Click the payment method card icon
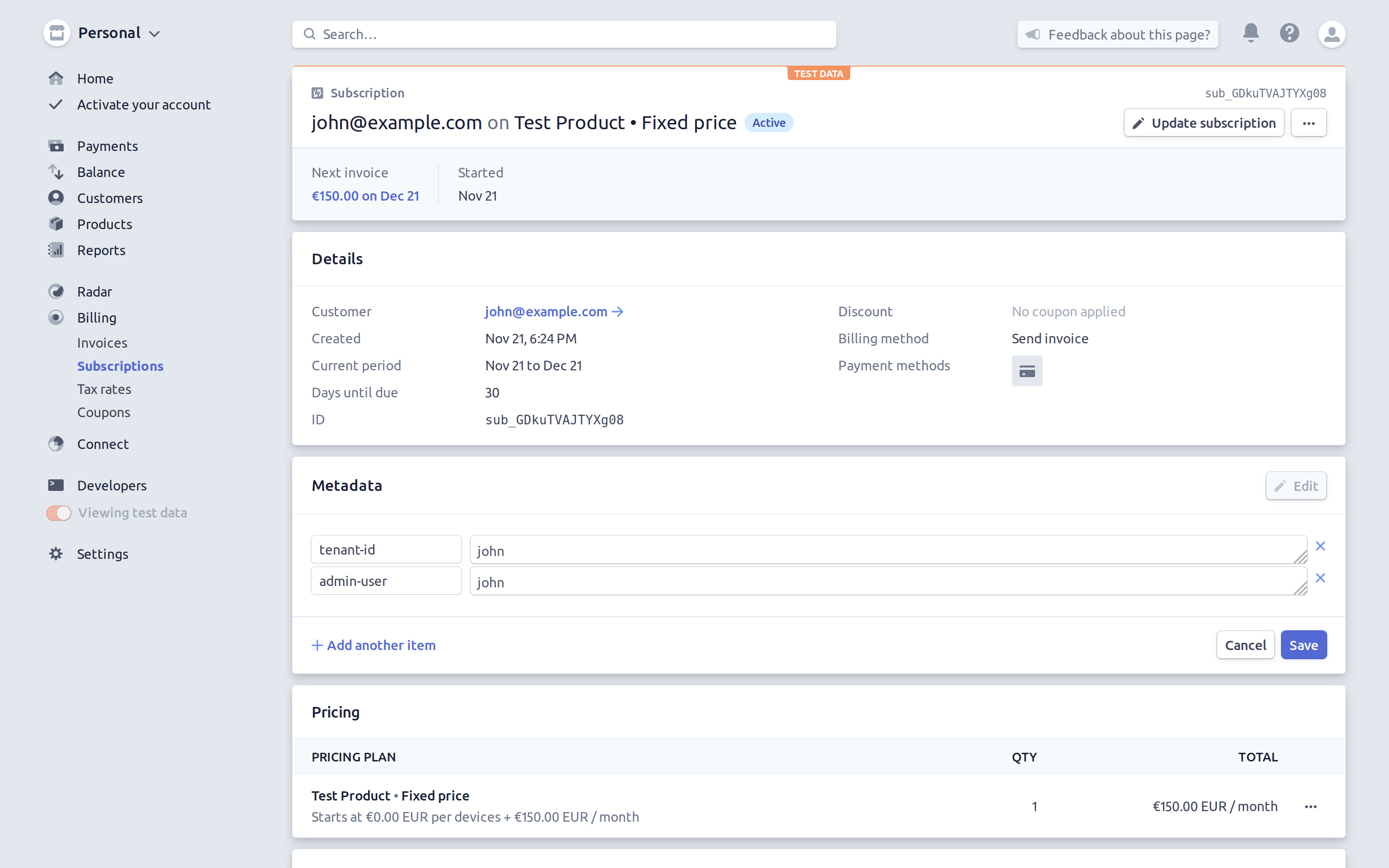 point(1027,370)
